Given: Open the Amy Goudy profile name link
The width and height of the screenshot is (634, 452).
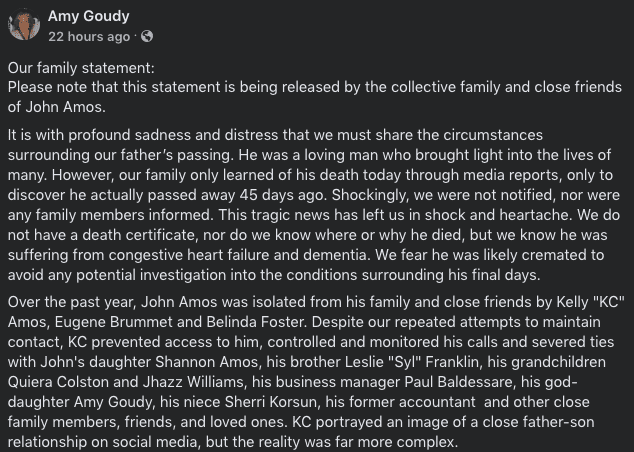Looking at the screenshot, I should [89, 16].
